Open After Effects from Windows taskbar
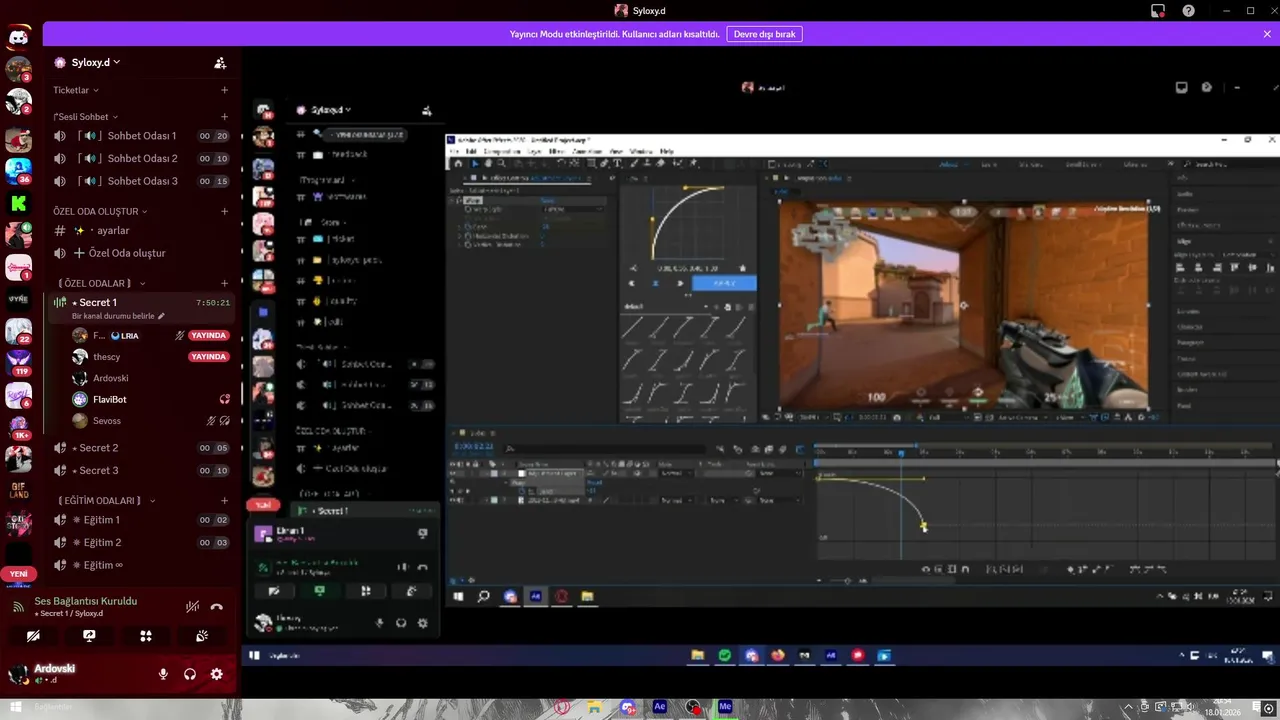 tap(659, 707)
